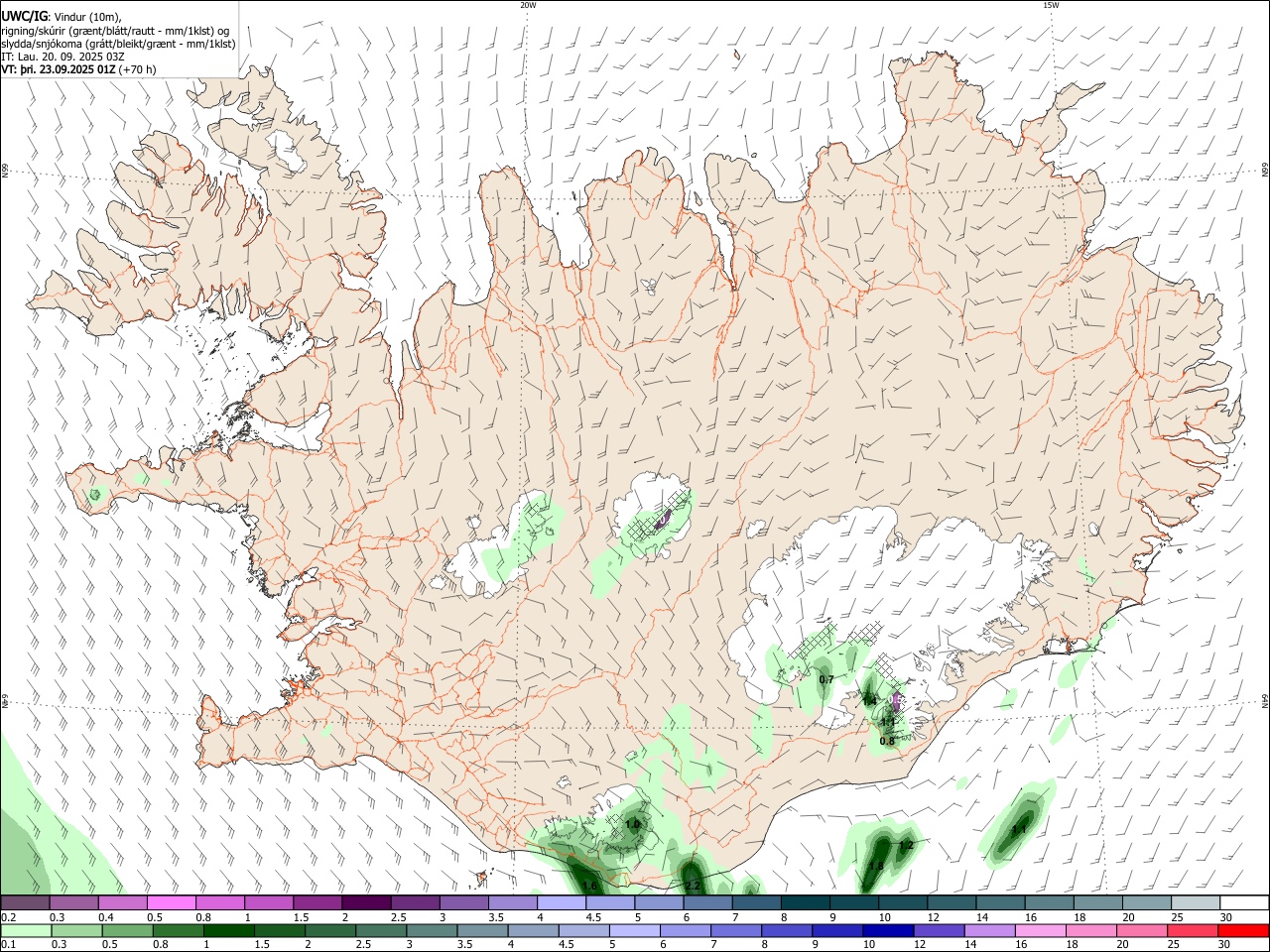The width and height of the screenshot is (1270, 952).
Task: Pick the lower legend bright red swatch after 30
Action: (1244, 930)
